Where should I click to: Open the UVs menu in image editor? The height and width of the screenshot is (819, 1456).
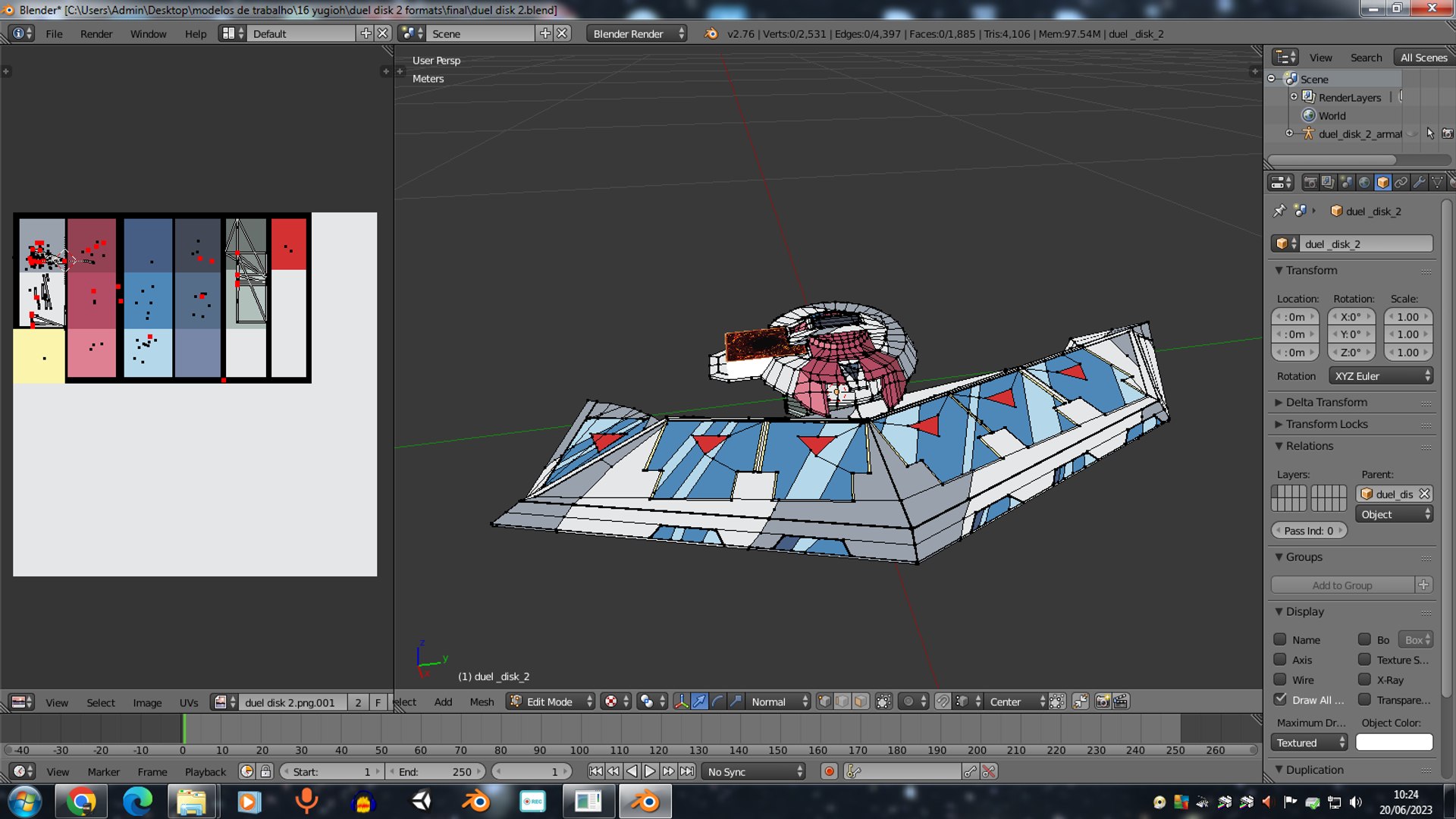pyautogui.click(x=189, y=702)
